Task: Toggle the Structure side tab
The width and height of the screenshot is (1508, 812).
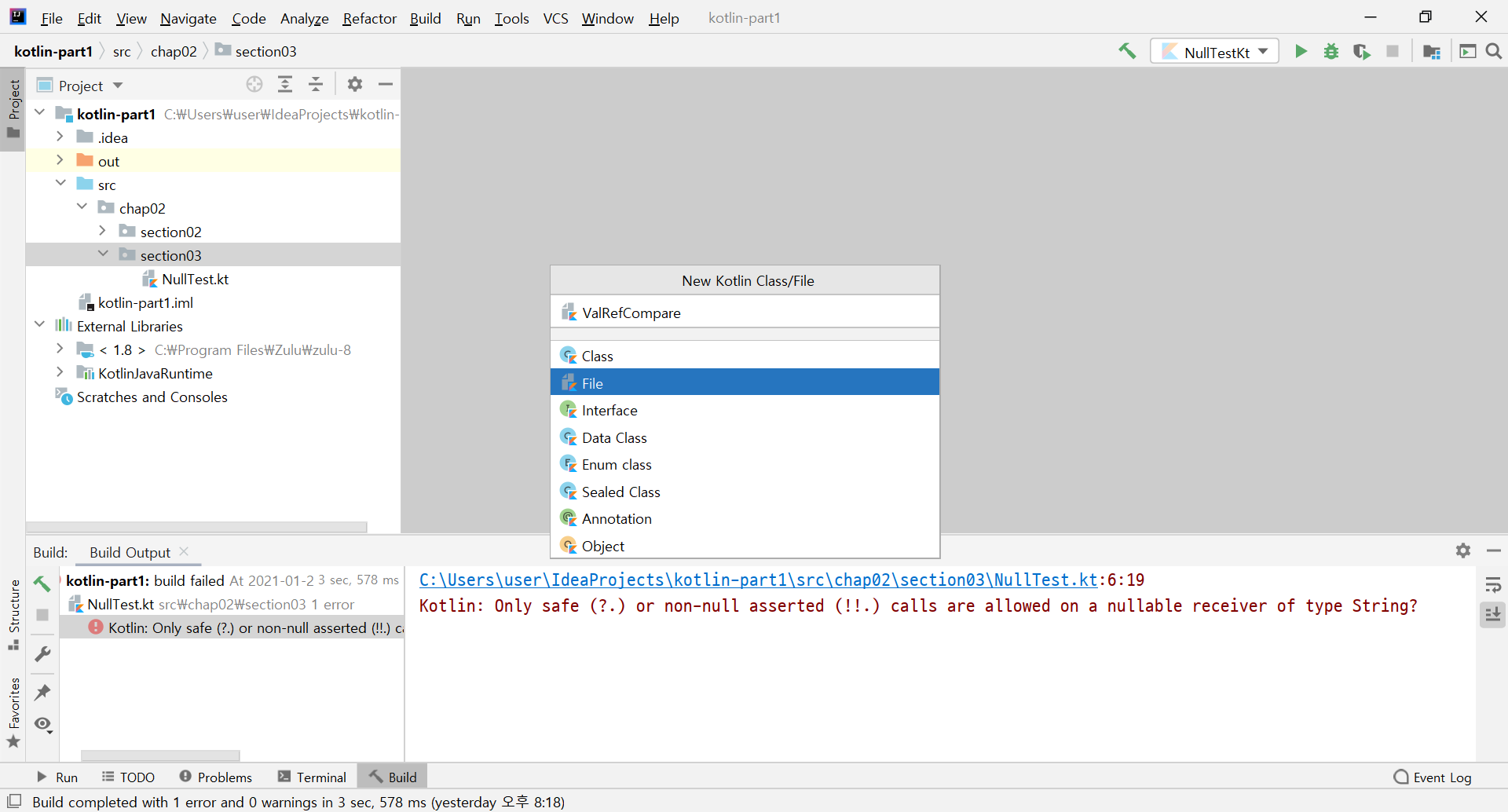Action: [13, 615]
